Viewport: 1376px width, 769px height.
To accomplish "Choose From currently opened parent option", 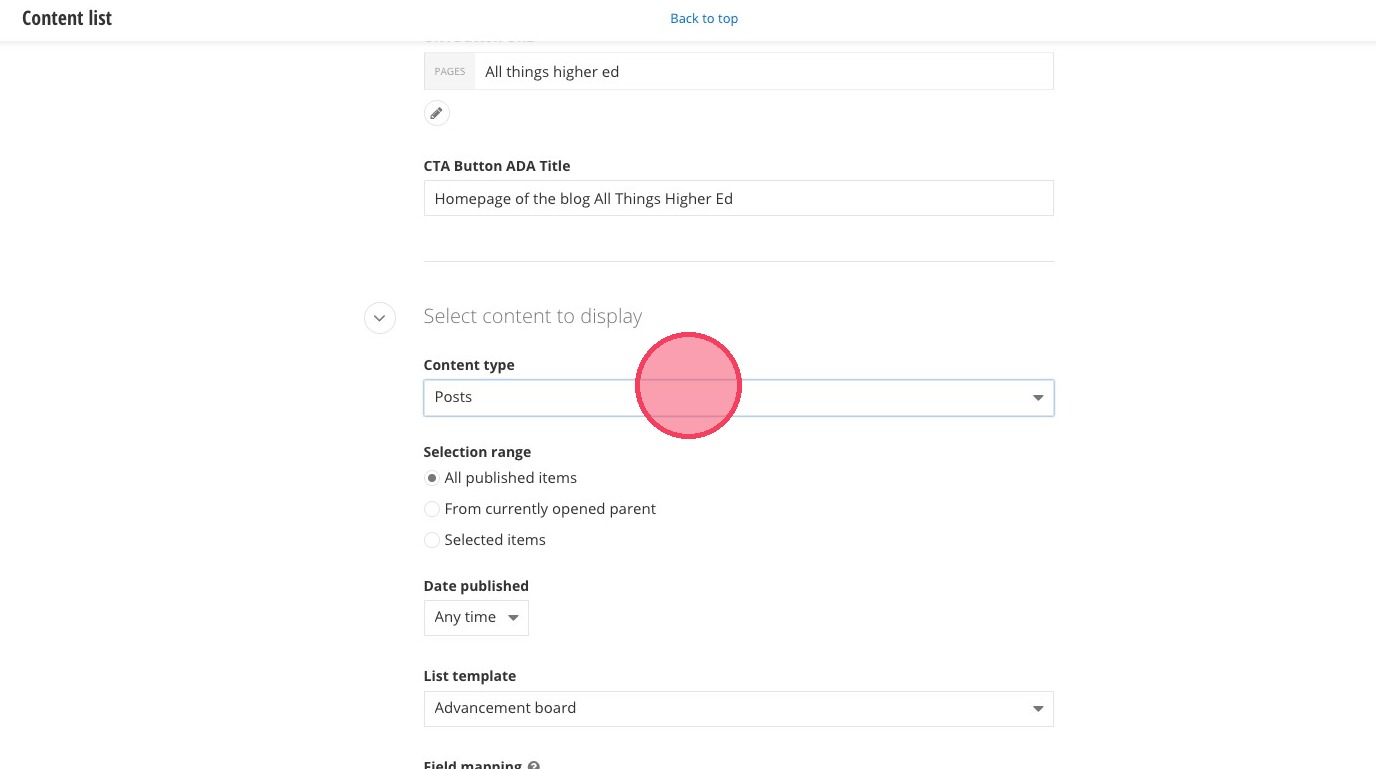I will pyautogui.click(x=432, y=509).
